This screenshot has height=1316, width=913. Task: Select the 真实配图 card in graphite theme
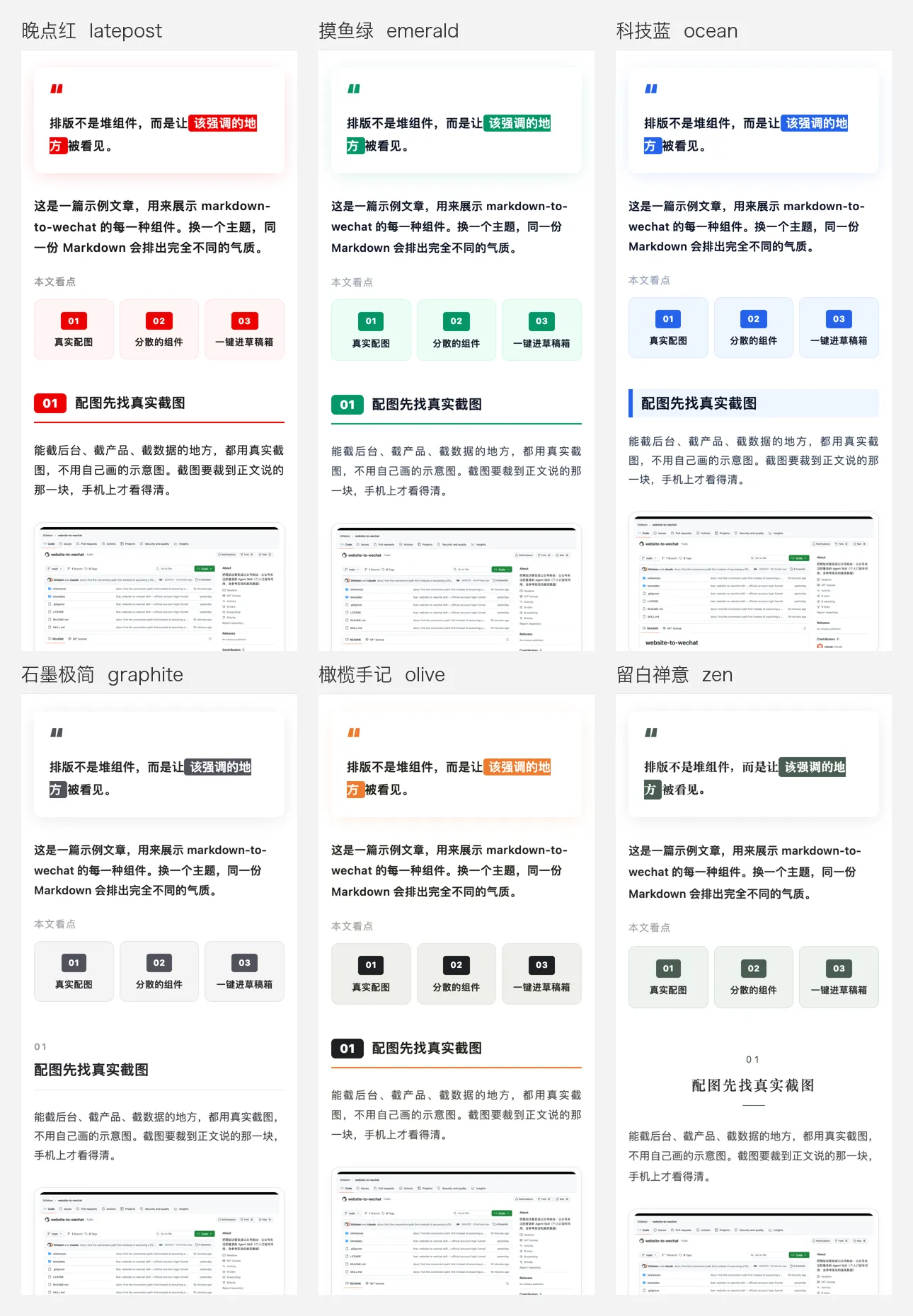[74, 971]
